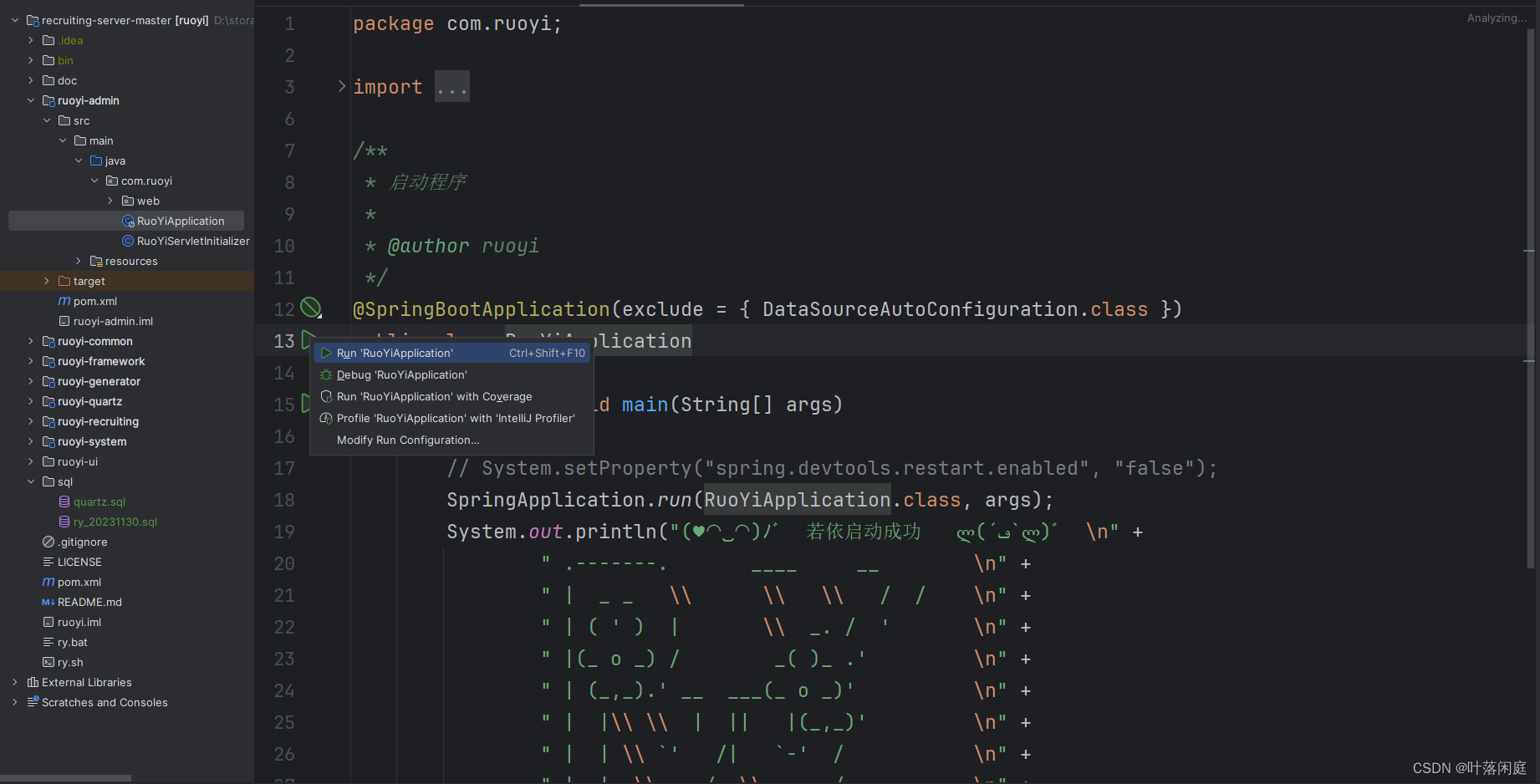
Task: Collapse the ruoyi-admin module
Action: tap(31, 100)
